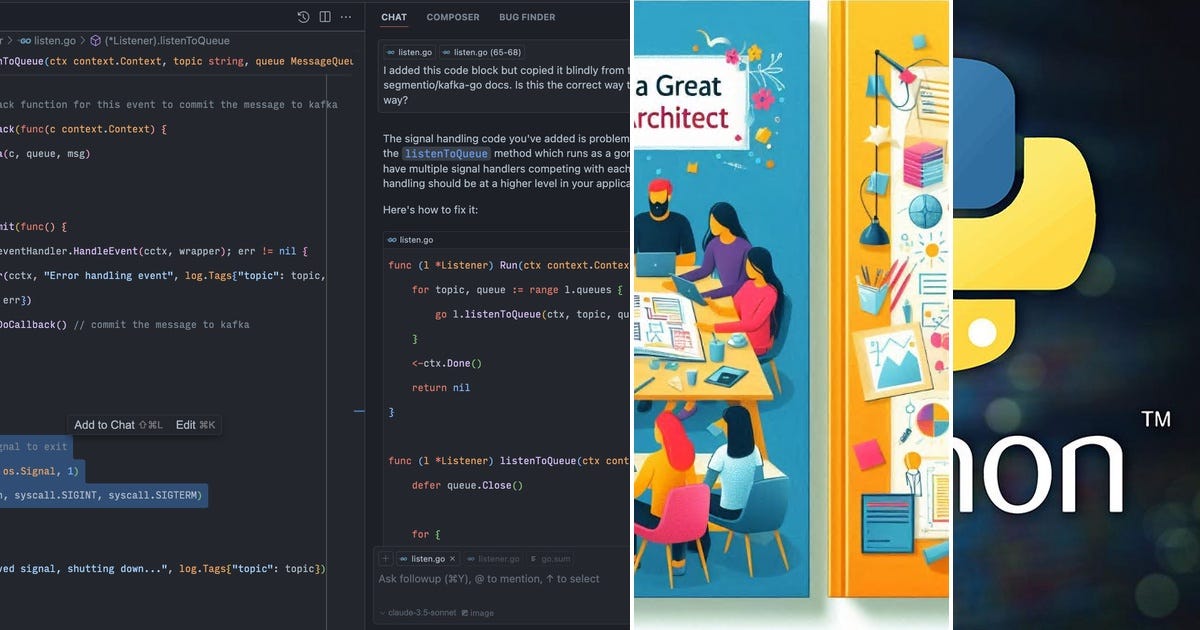Image resolution: width=1200 pixels, height=630 pixels.
Task: Expand the listen.go breadcrumb dropdown
Action: [54, 40]
